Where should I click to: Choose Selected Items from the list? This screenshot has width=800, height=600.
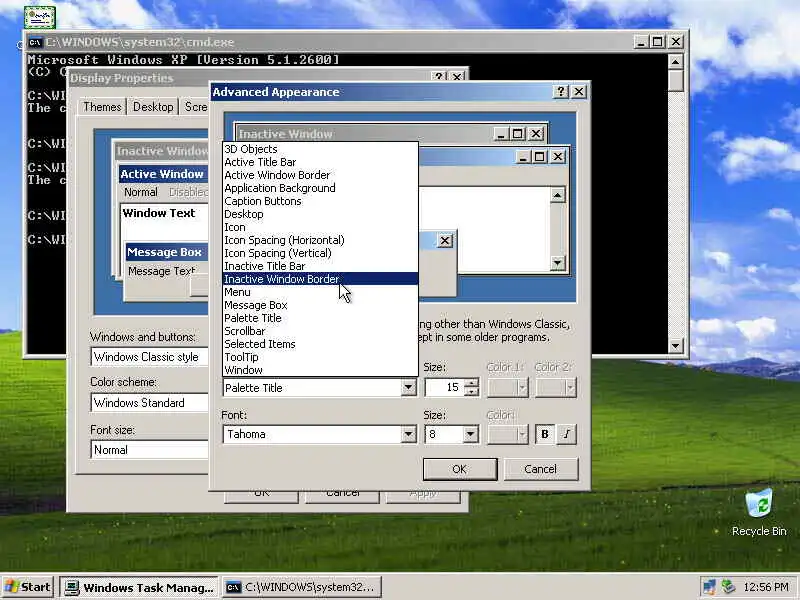(x=320, y=344)
